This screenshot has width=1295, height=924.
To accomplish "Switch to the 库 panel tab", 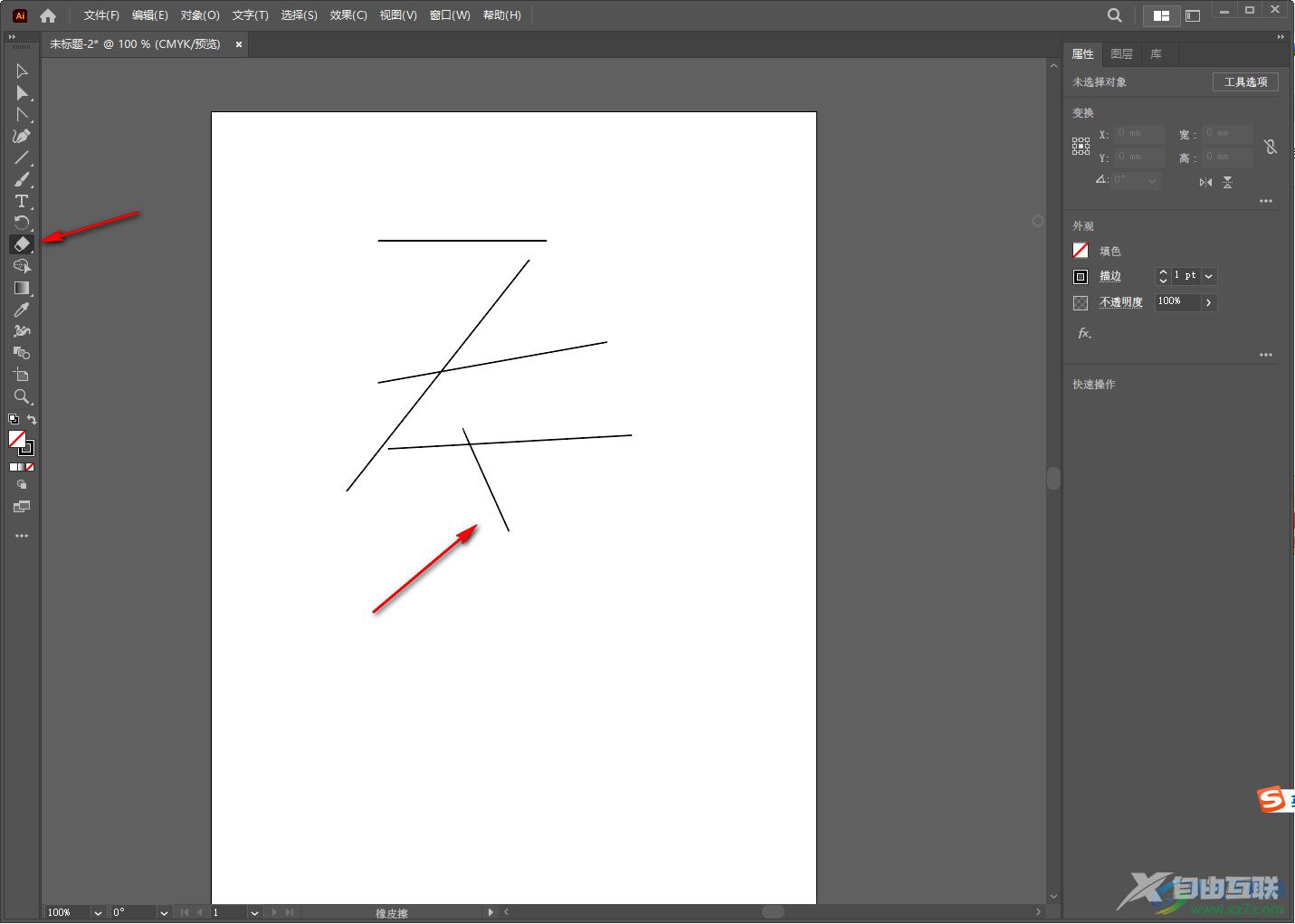I will pos(1156,54).
